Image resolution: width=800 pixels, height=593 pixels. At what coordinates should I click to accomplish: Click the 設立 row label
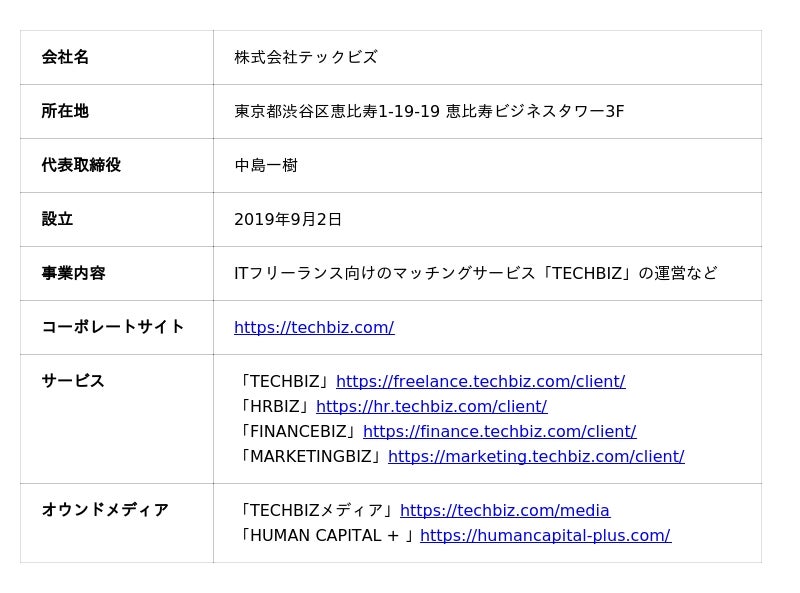point(57,219)
